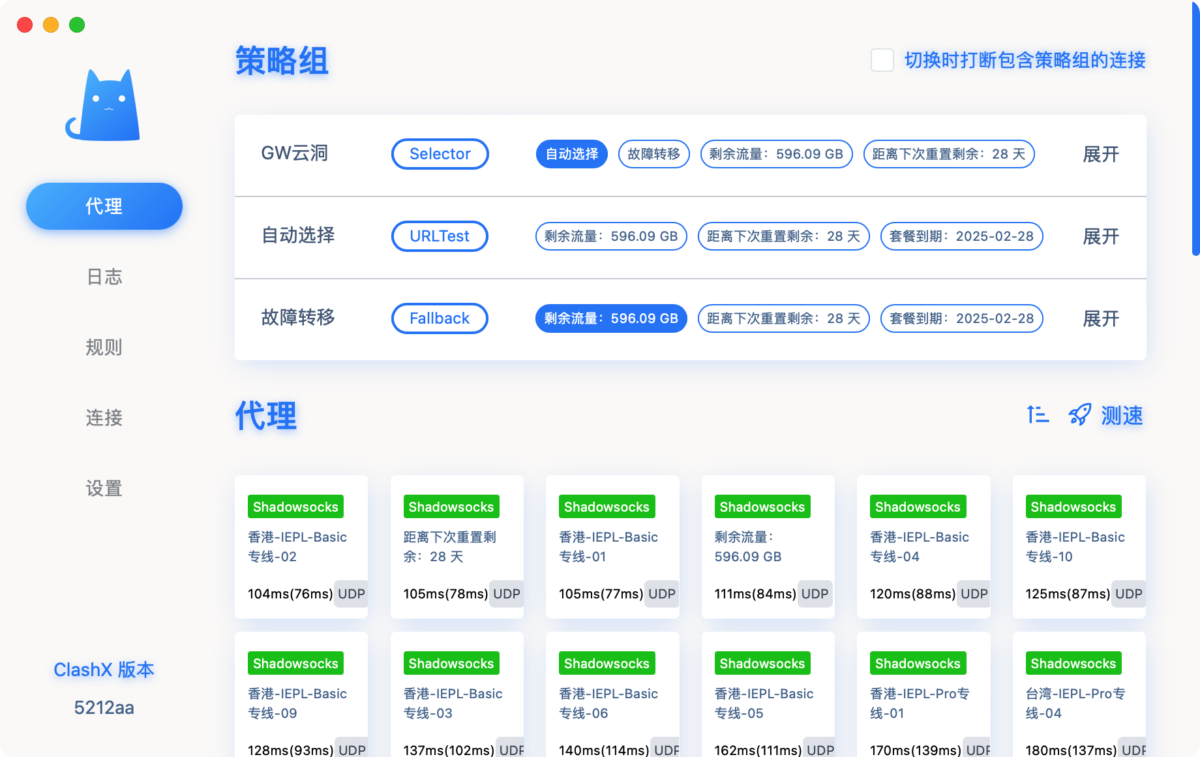Pick proxy card 香港-IEPL-Basic专线-05
This screenshot has width=1200, height=757.
pyautogui.click(x=768, y=694)
